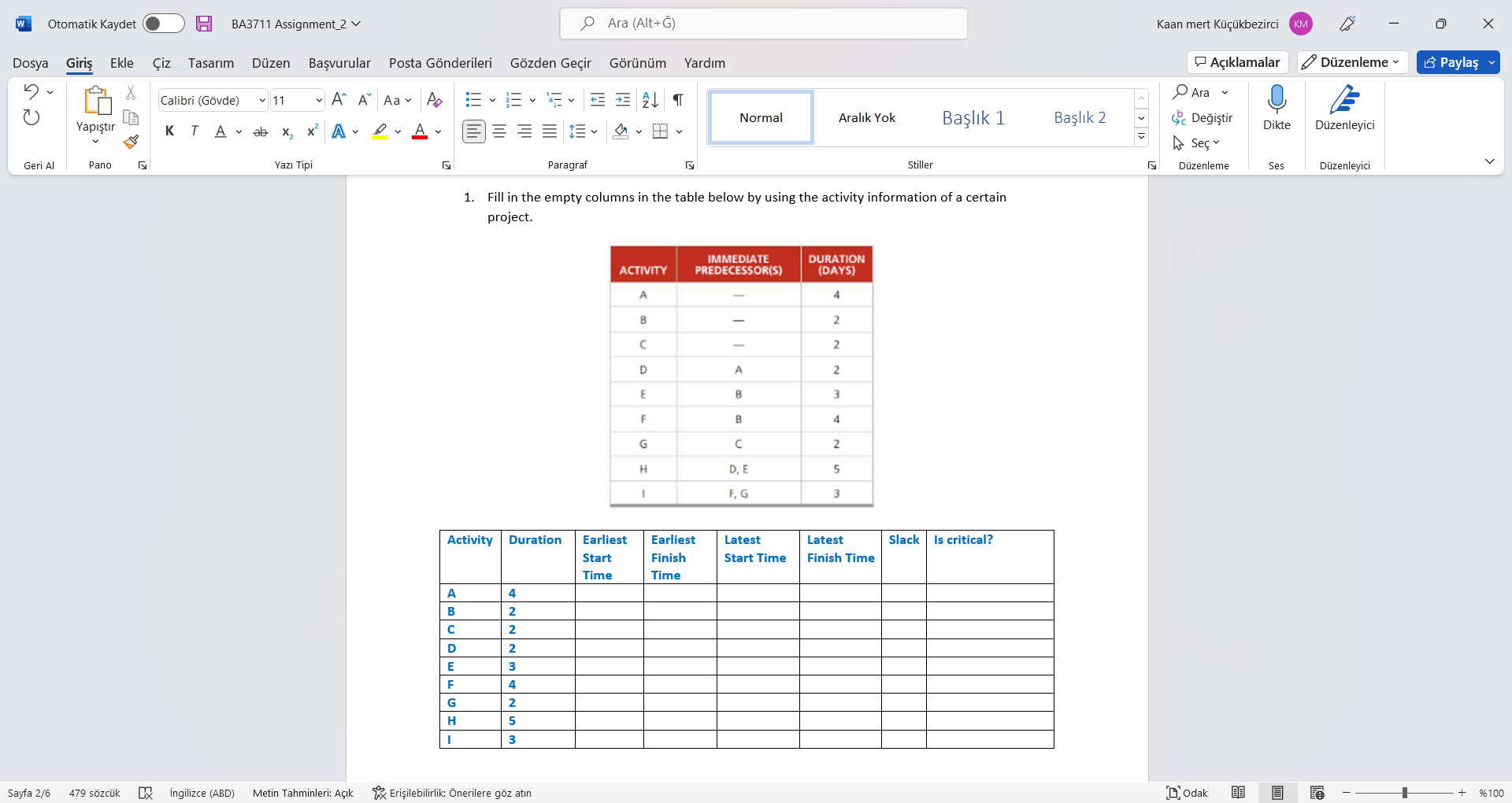Open the Seç dropdown
The image size is (1512, 803).
pos(1198,143)
